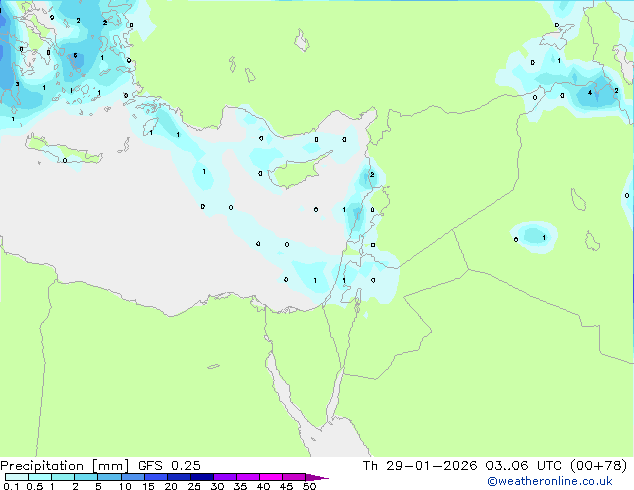
Task: Click the "GFS 0.25" model label
Action: (x=169, y=466)
